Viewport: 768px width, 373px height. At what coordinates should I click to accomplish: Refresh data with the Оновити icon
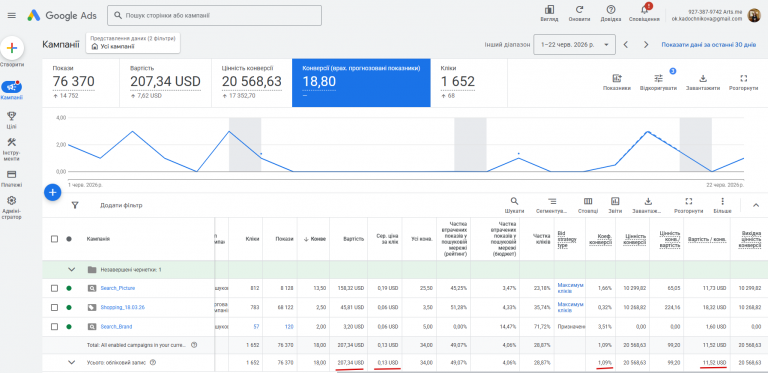[x=579, y=13]
